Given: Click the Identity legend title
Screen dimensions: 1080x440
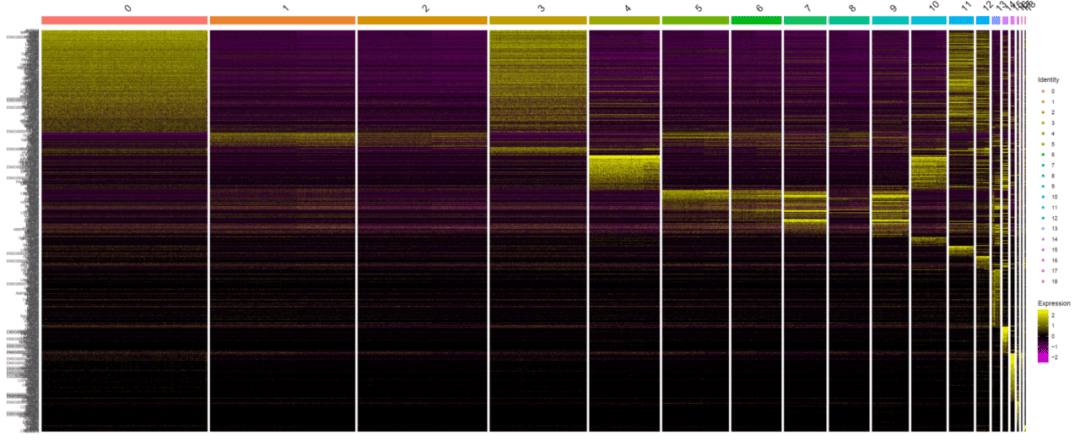Looking at the screenshot, I should pyautogui.click(x=1048, y=80).
